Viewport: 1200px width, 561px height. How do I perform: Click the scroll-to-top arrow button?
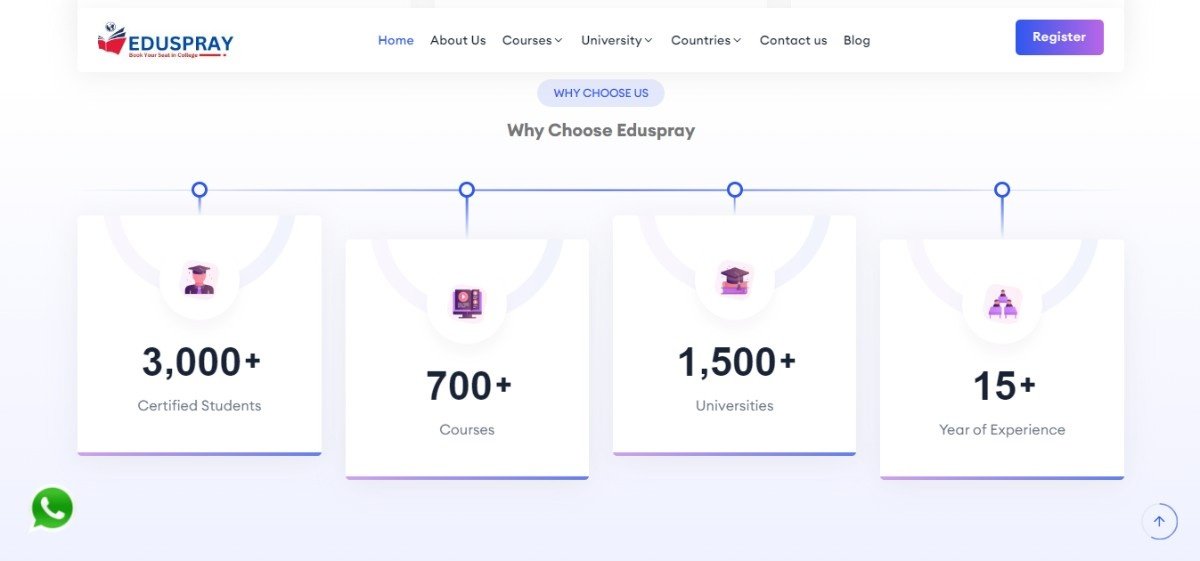click(1159, 521)
